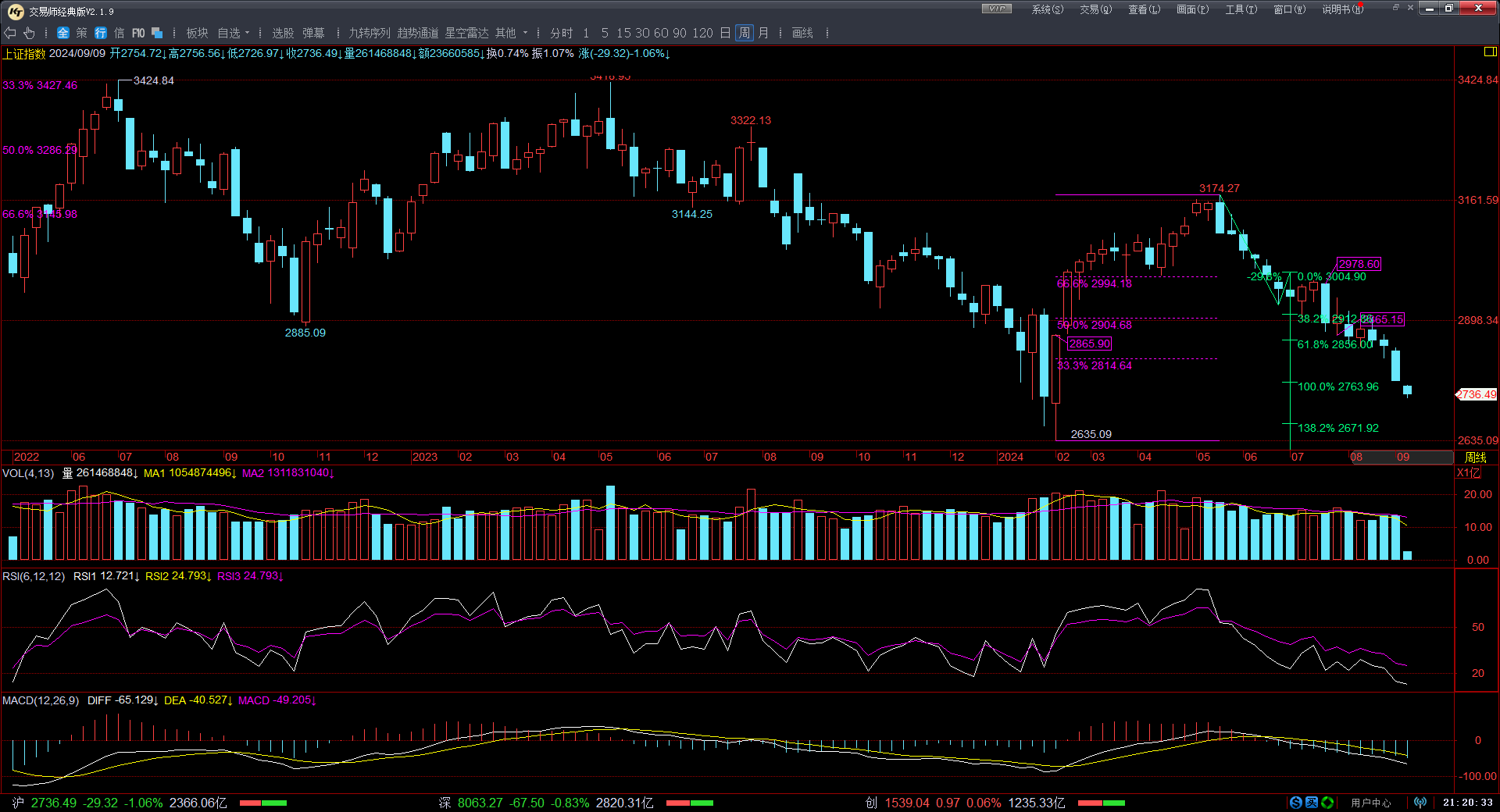Open 画线 drawing tools

pos(802,33)
